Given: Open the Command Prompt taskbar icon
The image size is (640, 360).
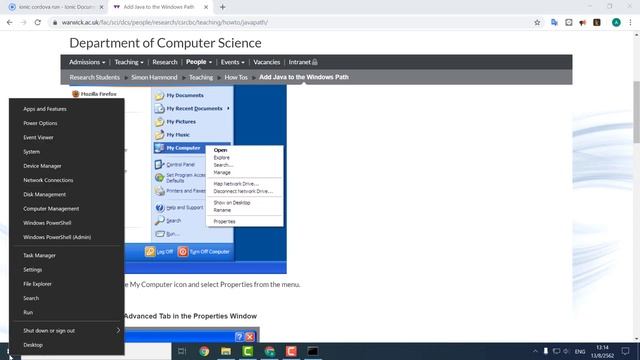Looking at the screenshot, I should 313,351.
